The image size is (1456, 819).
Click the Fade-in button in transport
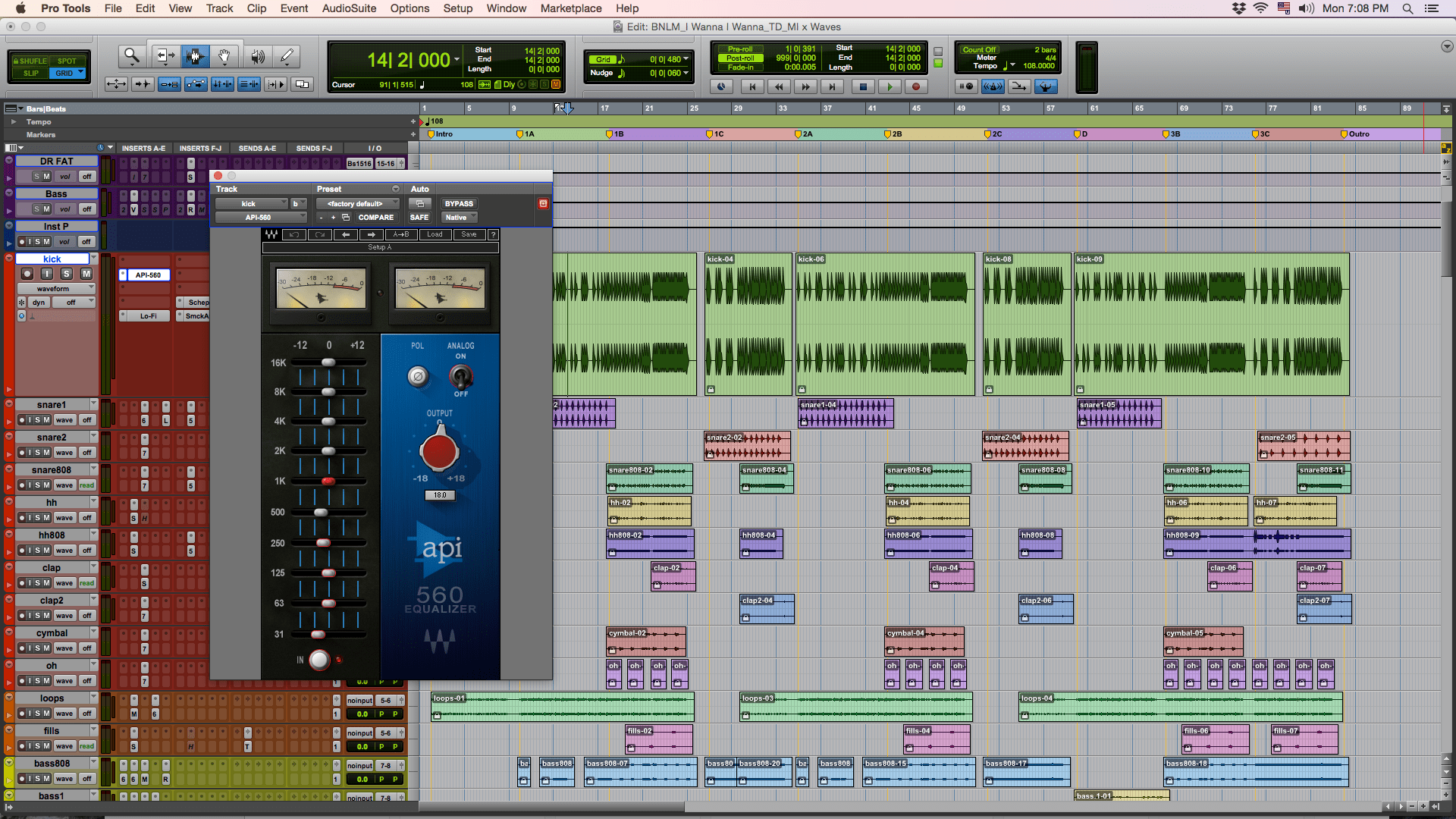tap(740, 67)
